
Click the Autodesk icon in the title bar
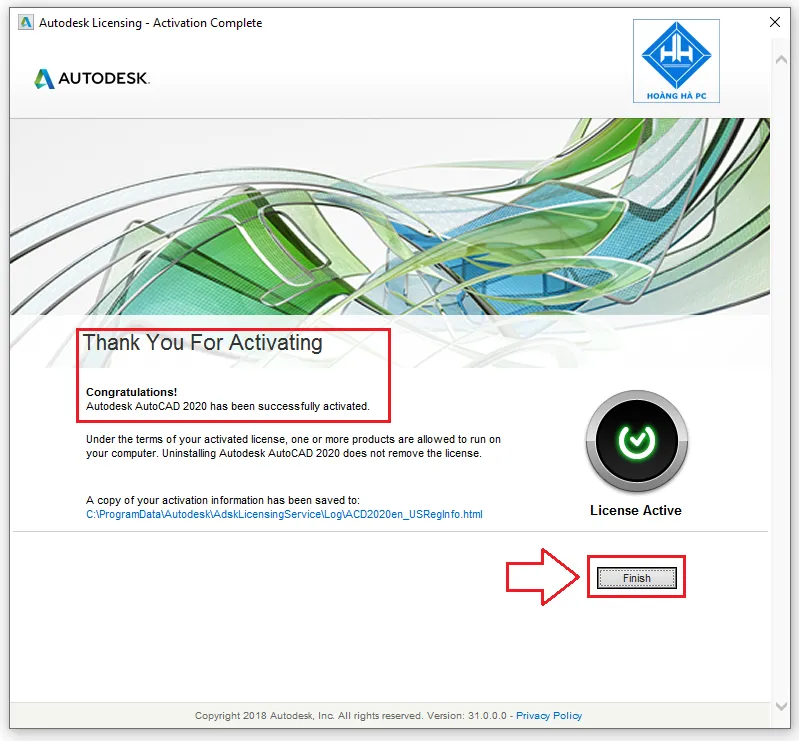click(25, 22)
